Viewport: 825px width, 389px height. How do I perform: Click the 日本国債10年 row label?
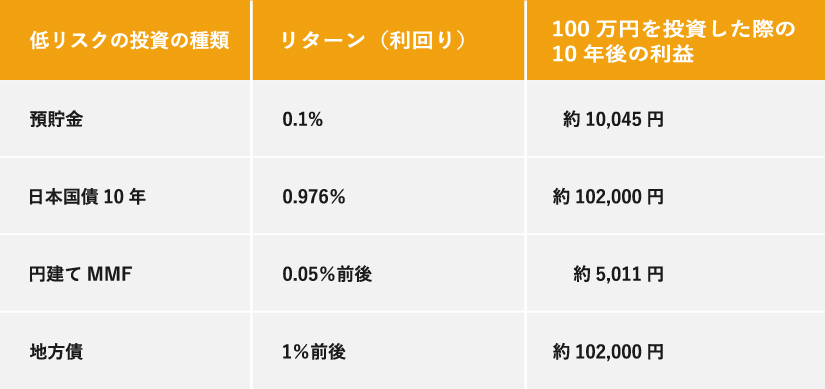point(87,197)
